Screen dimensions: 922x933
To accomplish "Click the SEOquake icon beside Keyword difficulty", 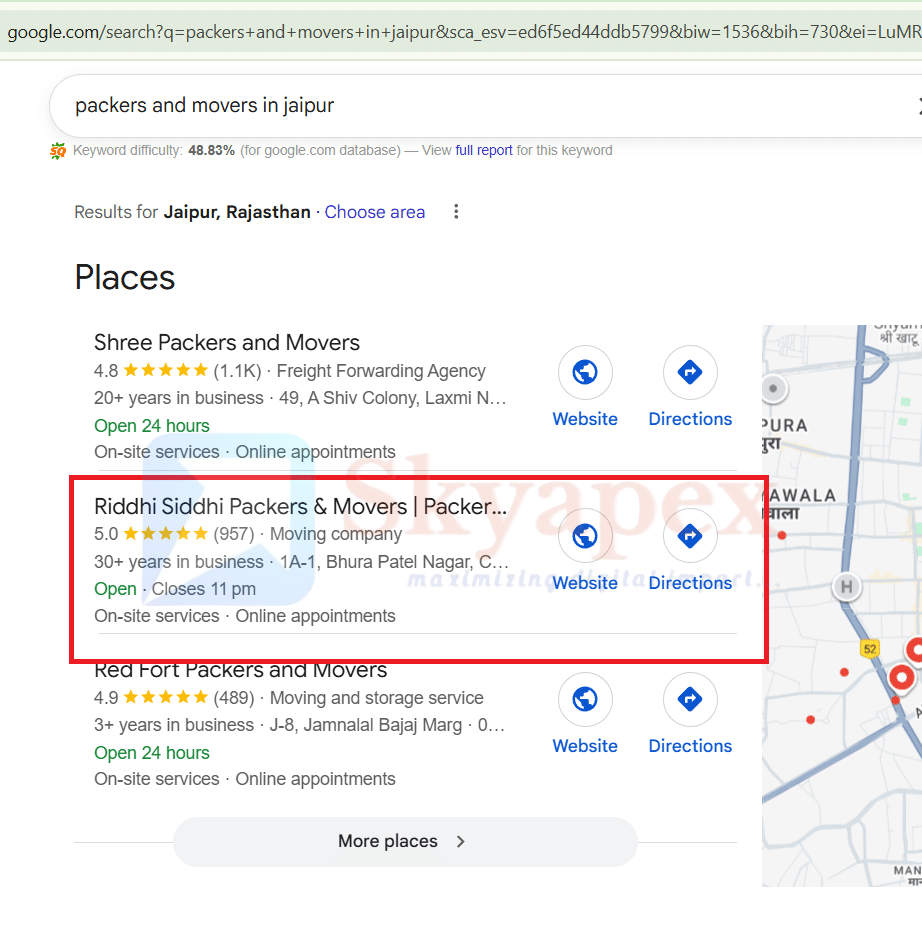I will pos(58,151).
